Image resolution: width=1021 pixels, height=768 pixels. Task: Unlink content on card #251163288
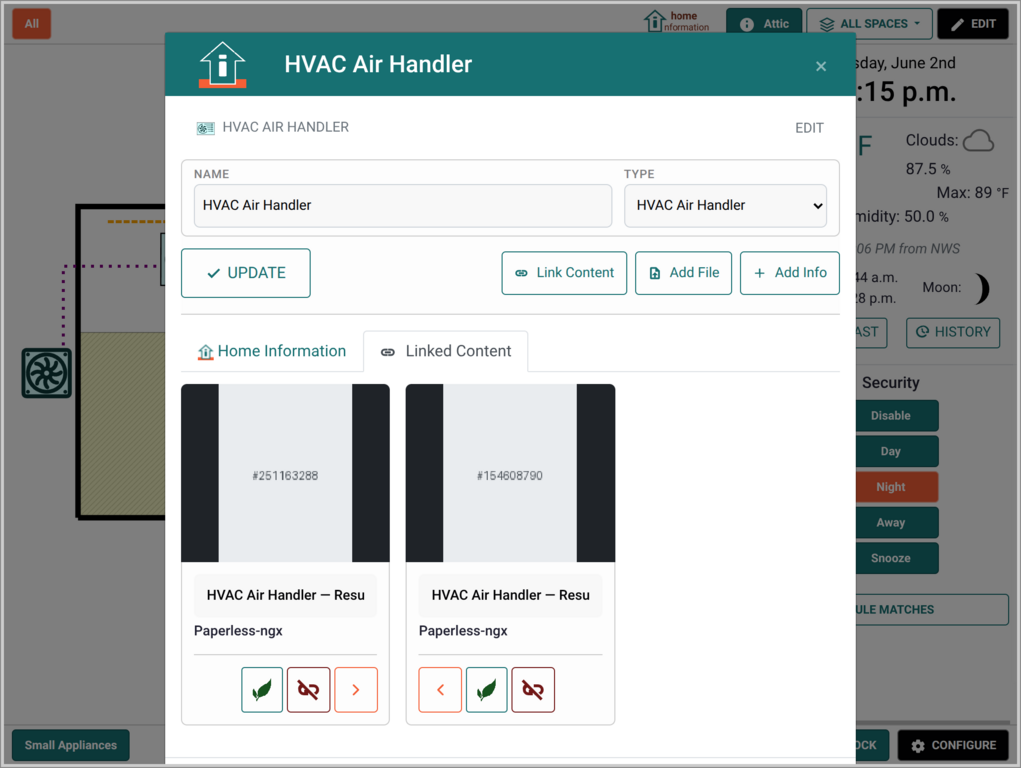click(x=309, y=689)
